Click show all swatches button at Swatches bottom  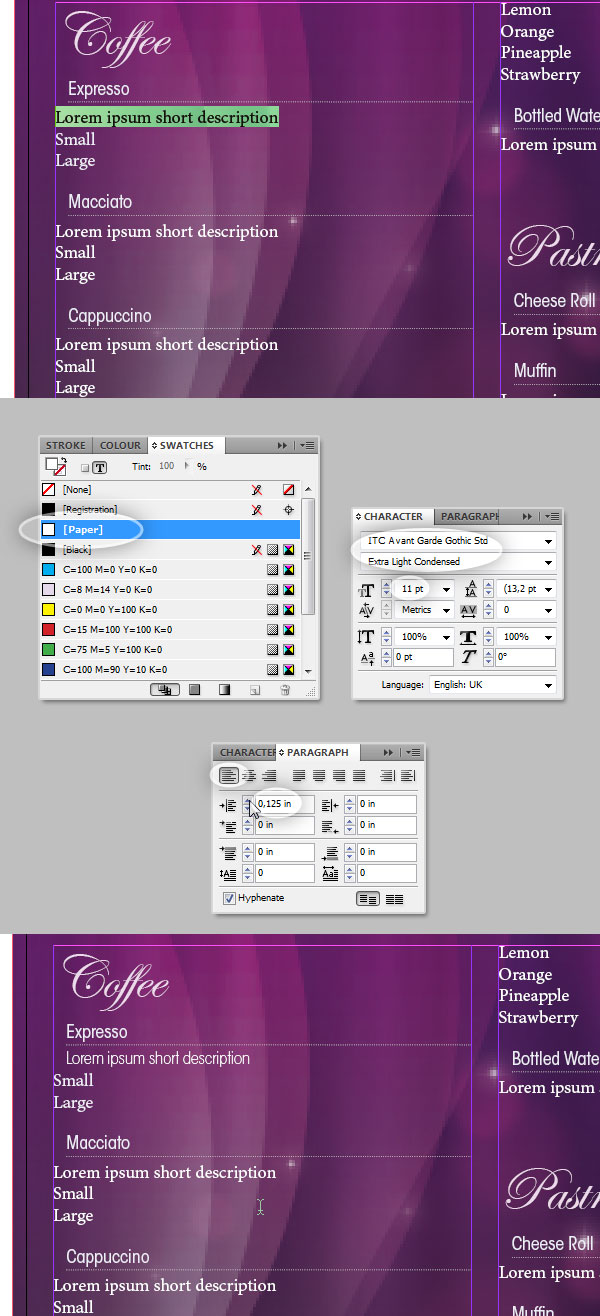[166, 689]
